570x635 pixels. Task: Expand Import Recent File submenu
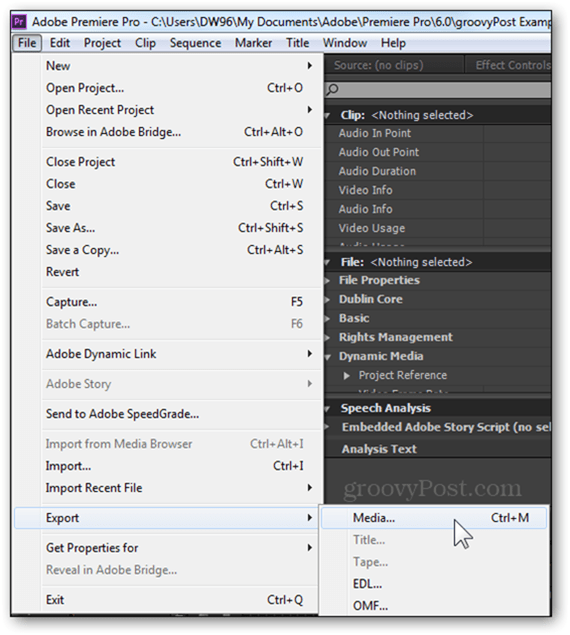click(179, 488)
